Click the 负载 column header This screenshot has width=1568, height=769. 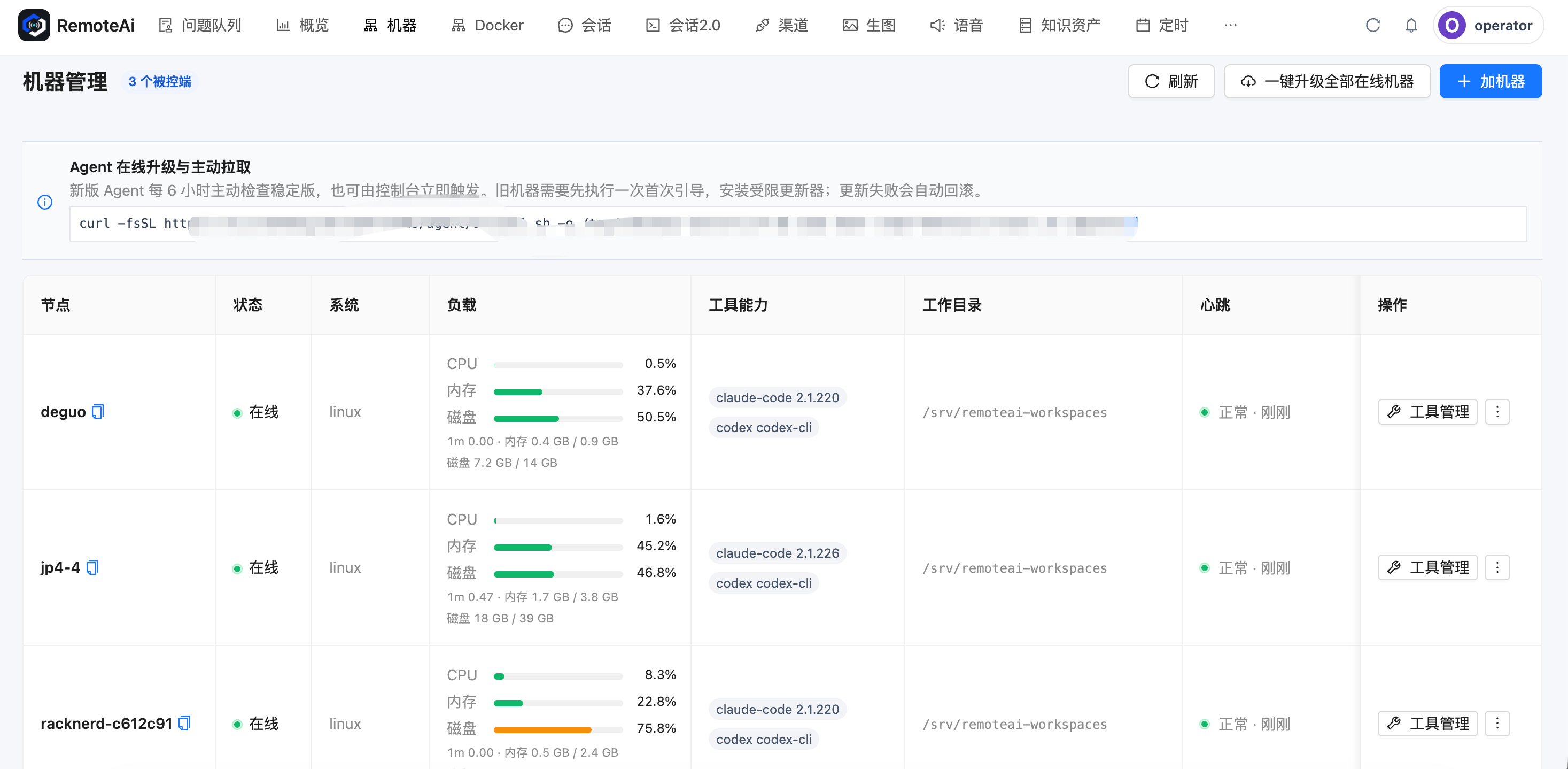coord(461,304)
